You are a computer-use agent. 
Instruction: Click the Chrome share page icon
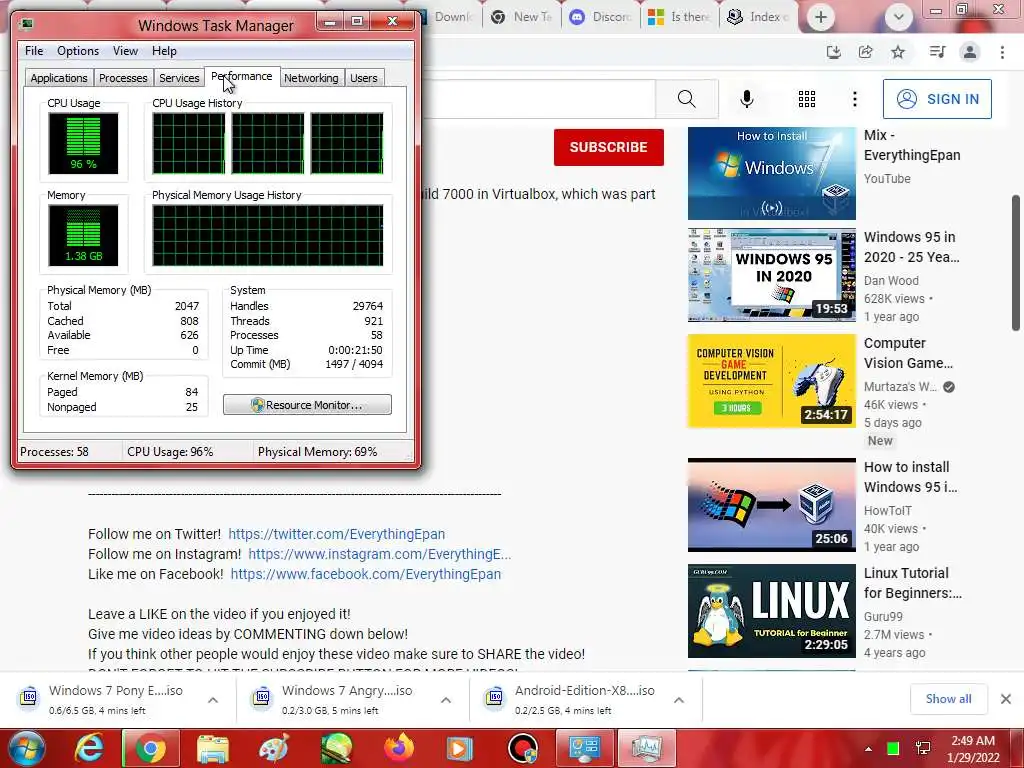pos(866,52)
